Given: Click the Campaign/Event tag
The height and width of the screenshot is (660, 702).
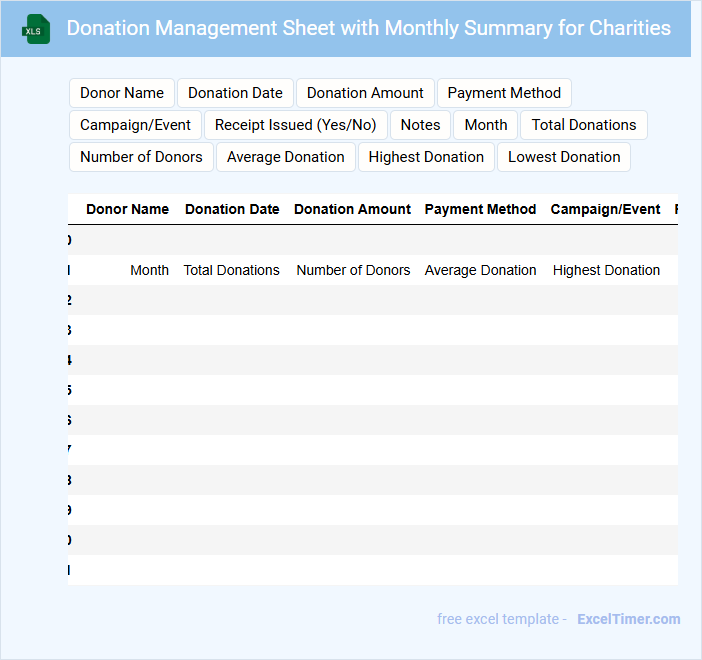Looking at the screenshot, I should 135,125.
